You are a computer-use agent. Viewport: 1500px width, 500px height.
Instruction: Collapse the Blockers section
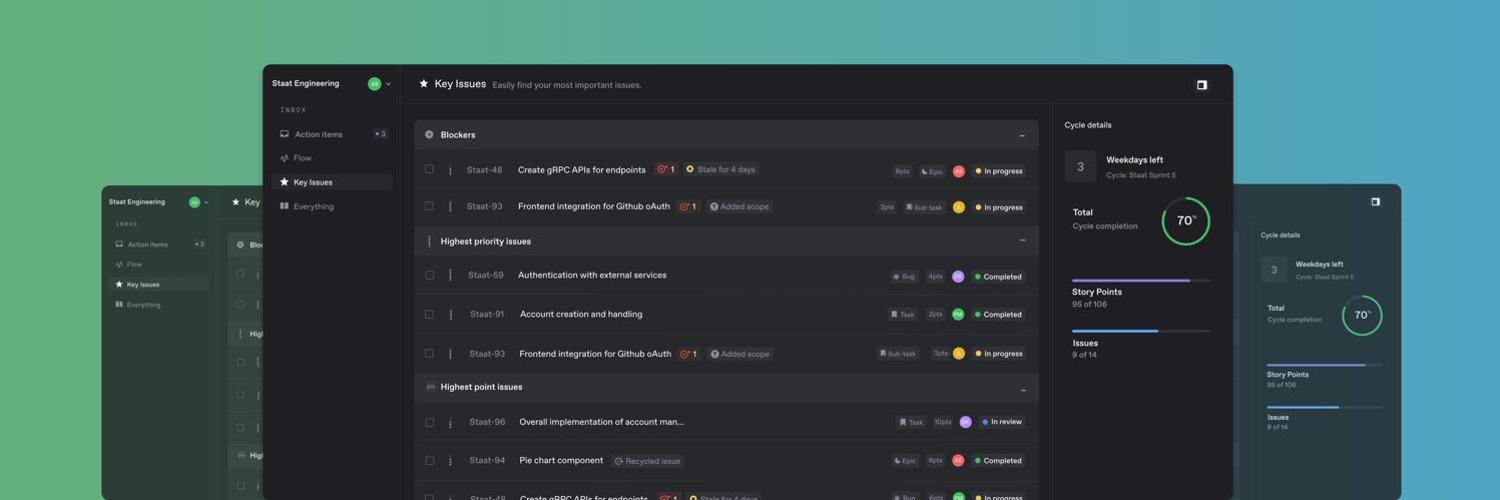pos(1021,135)
